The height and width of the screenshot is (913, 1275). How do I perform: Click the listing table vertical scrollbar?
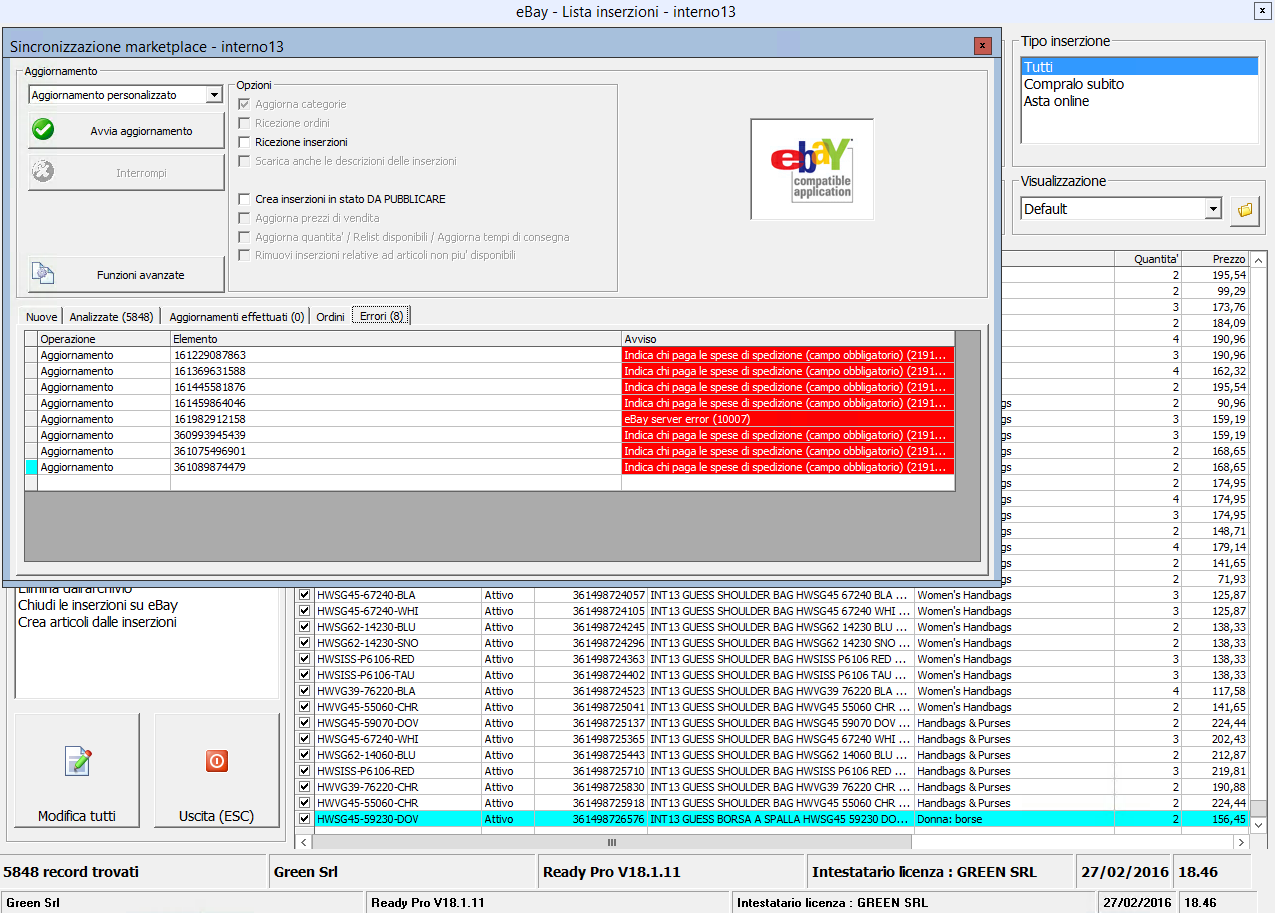tap(1257, 540)
